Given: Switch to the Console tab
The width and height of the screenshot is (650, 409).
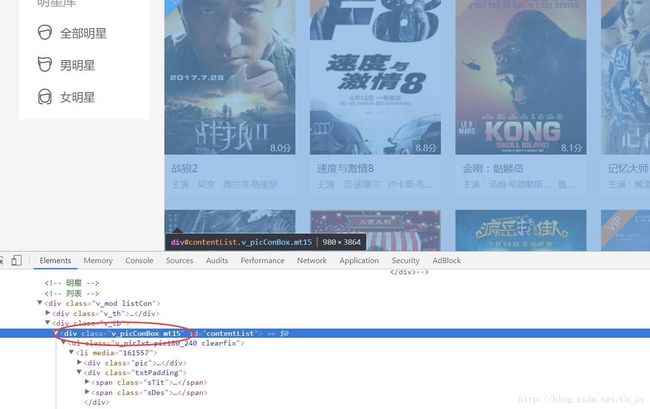Looking at the screenshot, I should 139,260.
